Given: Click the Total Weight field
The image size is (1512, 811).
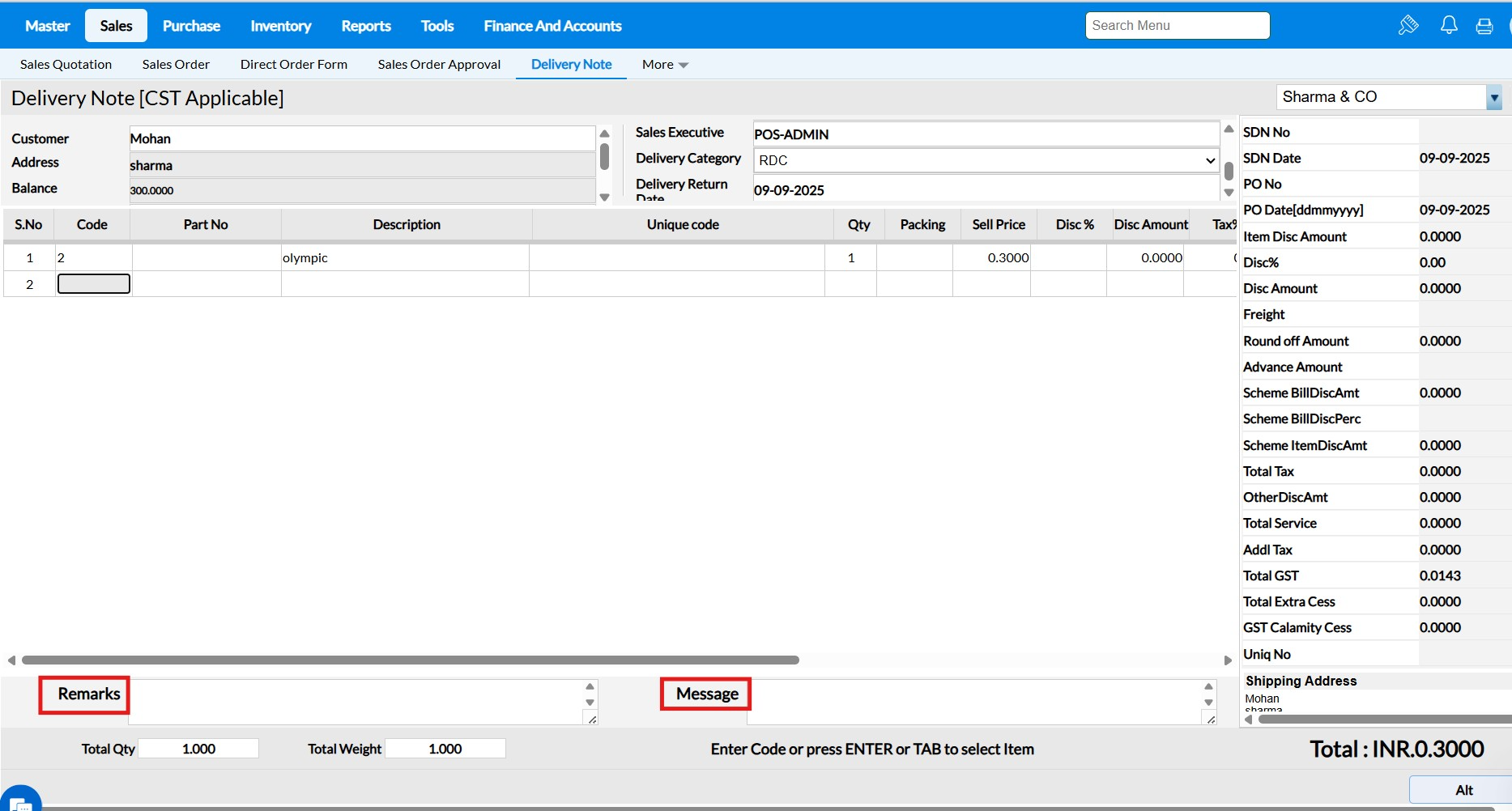Looking at the screenshot, I should click(445, 749).
